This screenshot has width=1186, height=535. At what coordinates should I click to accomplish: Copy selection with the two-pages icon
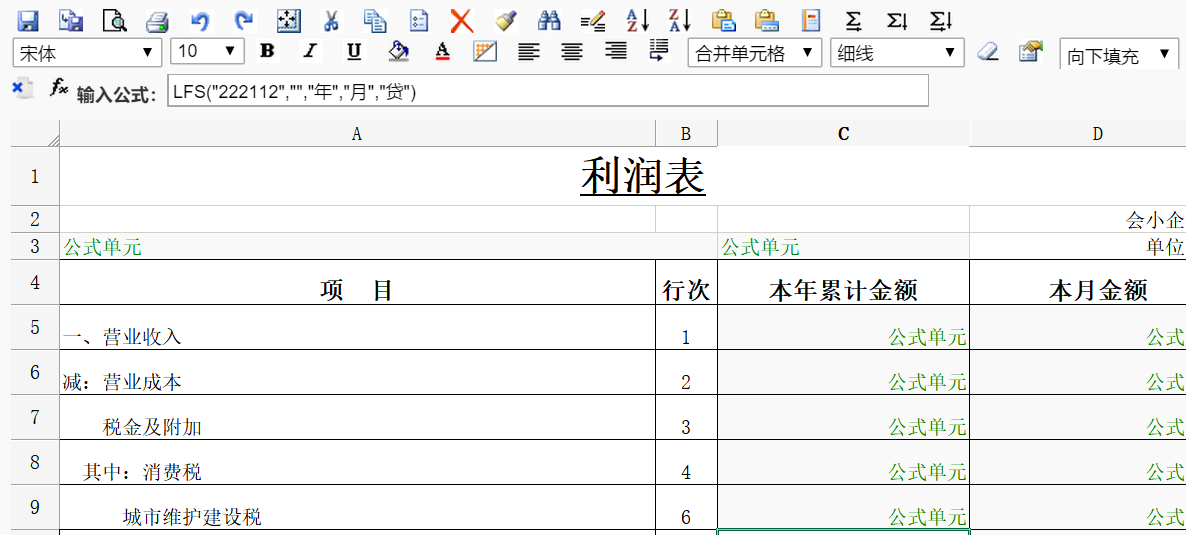pos(374,21)
